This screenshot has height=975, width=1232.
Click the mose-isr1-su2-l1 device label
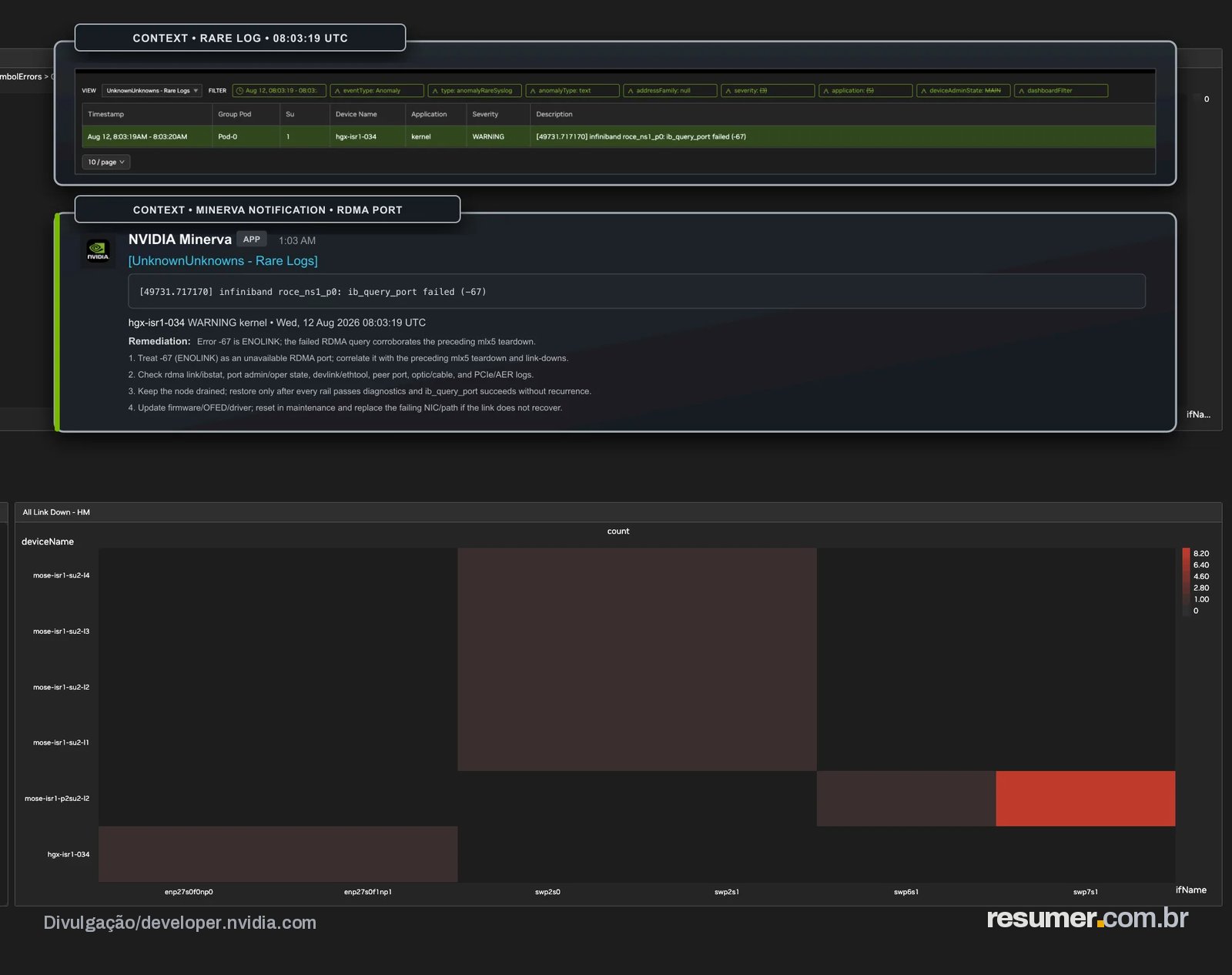pos(61,742)
